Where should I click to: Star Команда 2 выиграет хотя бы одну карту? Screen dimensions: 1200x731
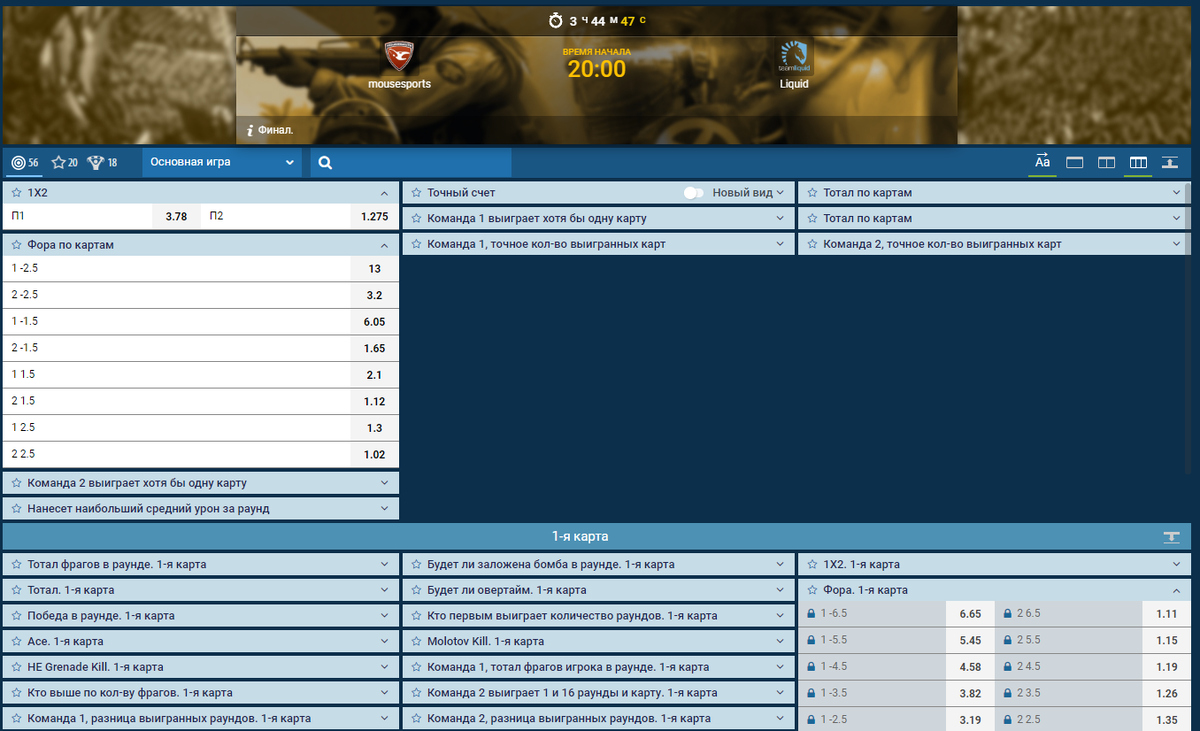click(16, 483)
